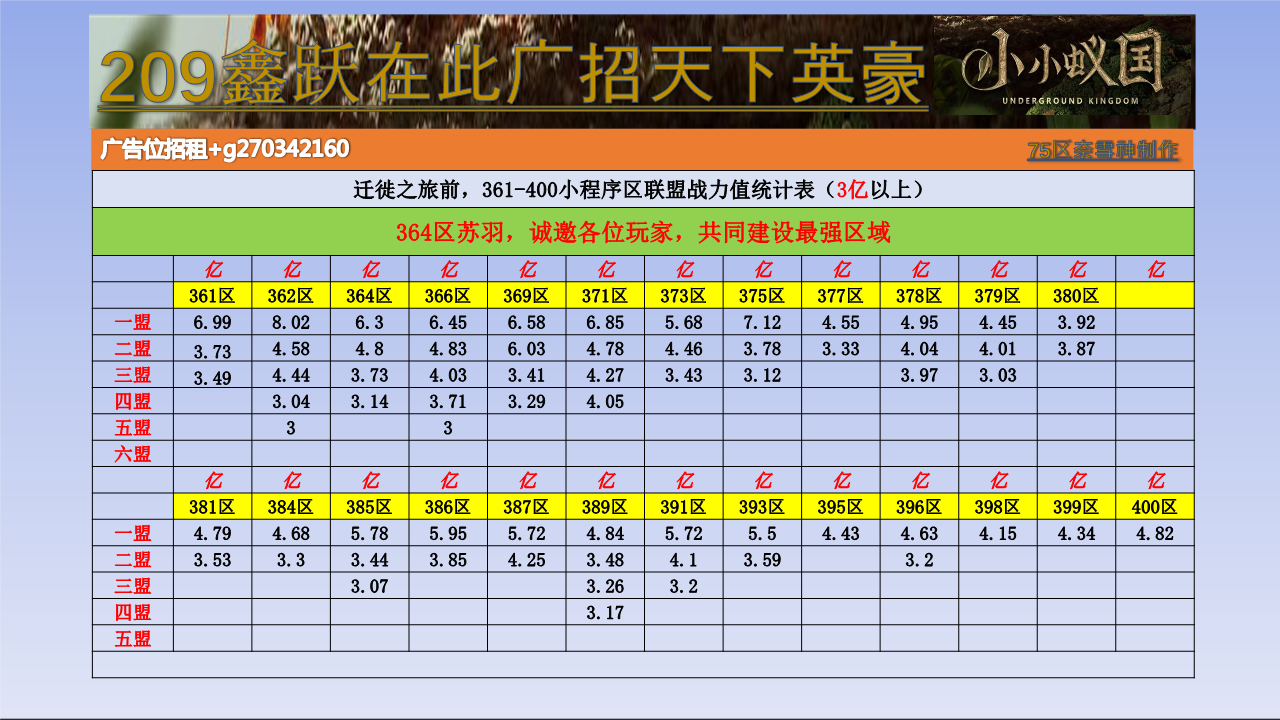Select the 387区 column header
The image size is (1280, 720).
tap(527, 507)
